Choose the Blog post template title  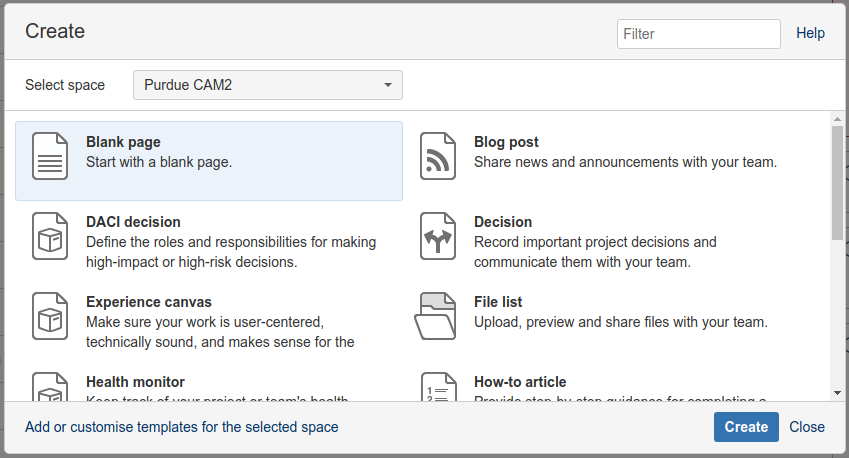pos(506,142)
